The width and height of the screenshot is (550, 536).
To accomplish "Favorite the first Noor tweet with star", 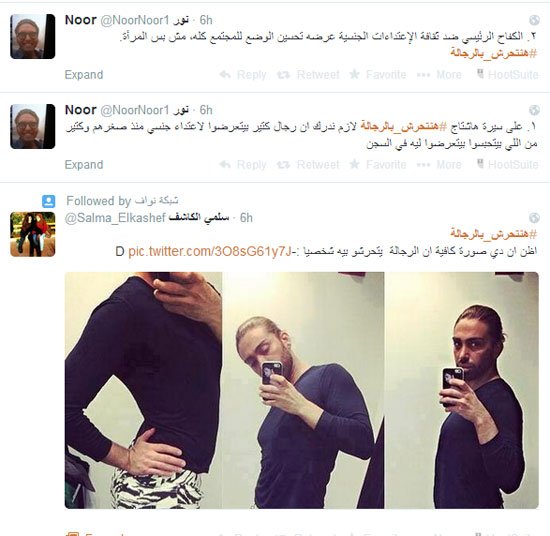I will tap(378, 75).
